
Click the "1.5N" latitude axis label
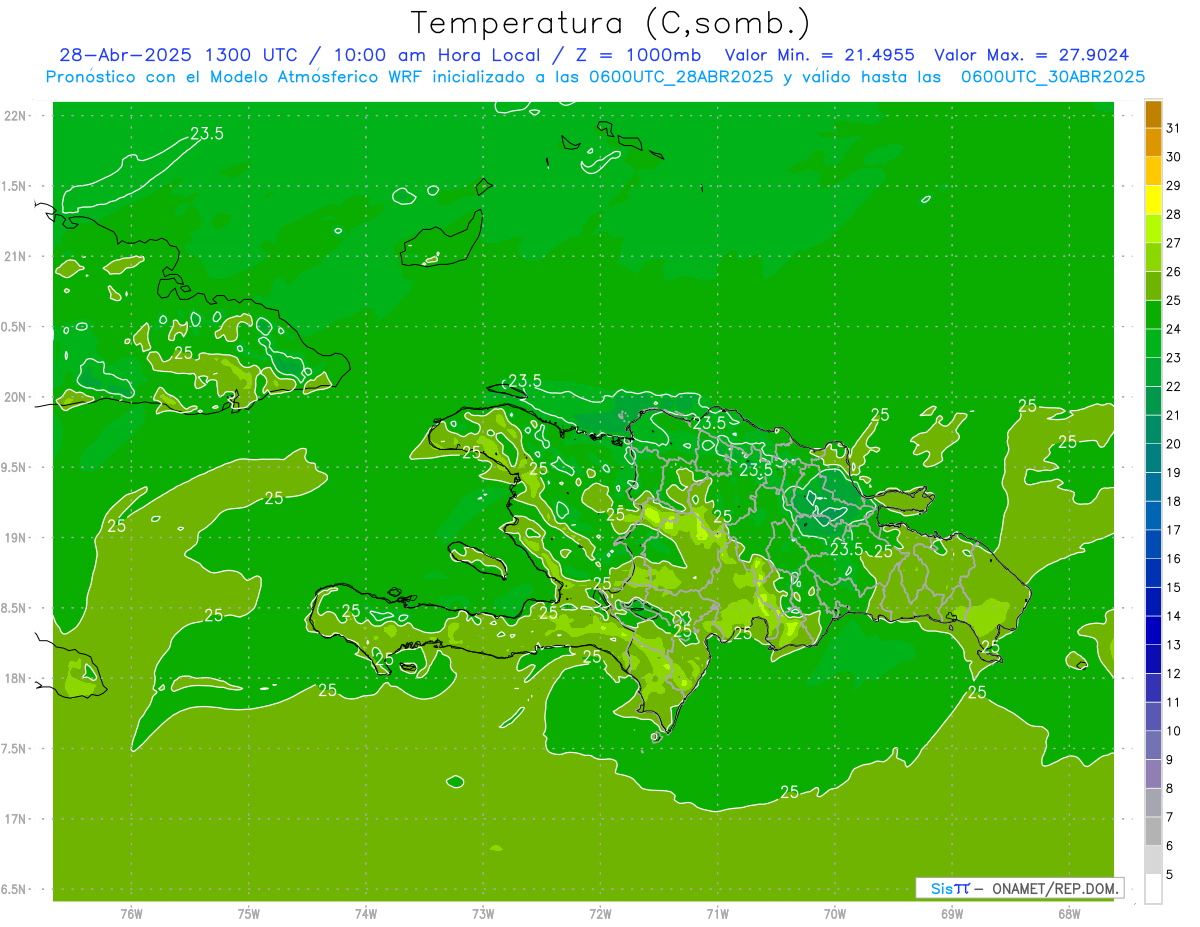[15, 186]
